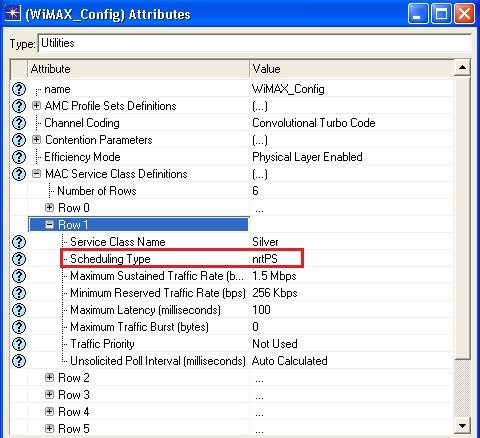Click the Auto Calculated value
This screenshot has width=480, height=438.
[290, 361]
